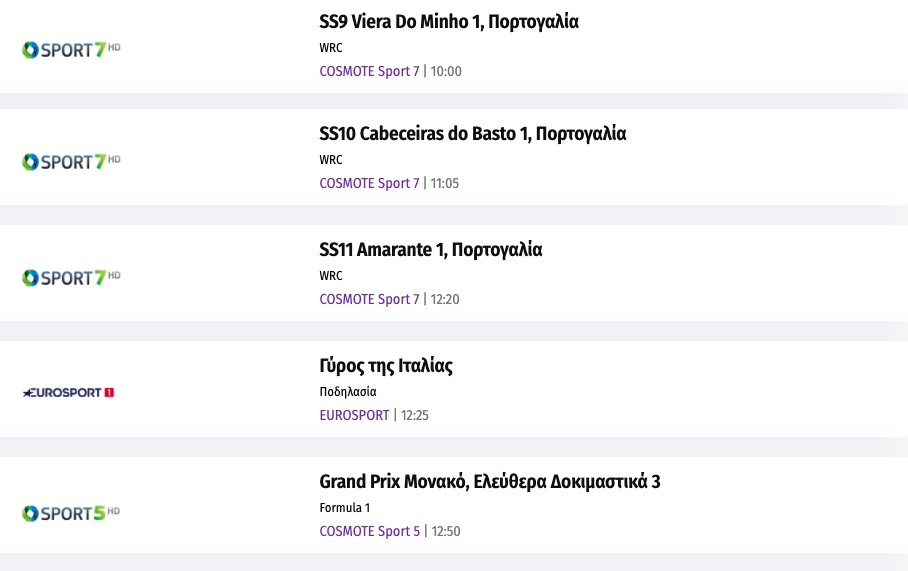Select COSMOTE Sport 7 link in SS10 row
Image resolution: width=908 pixels, height=571 pixels.
(x=369, y=183)
